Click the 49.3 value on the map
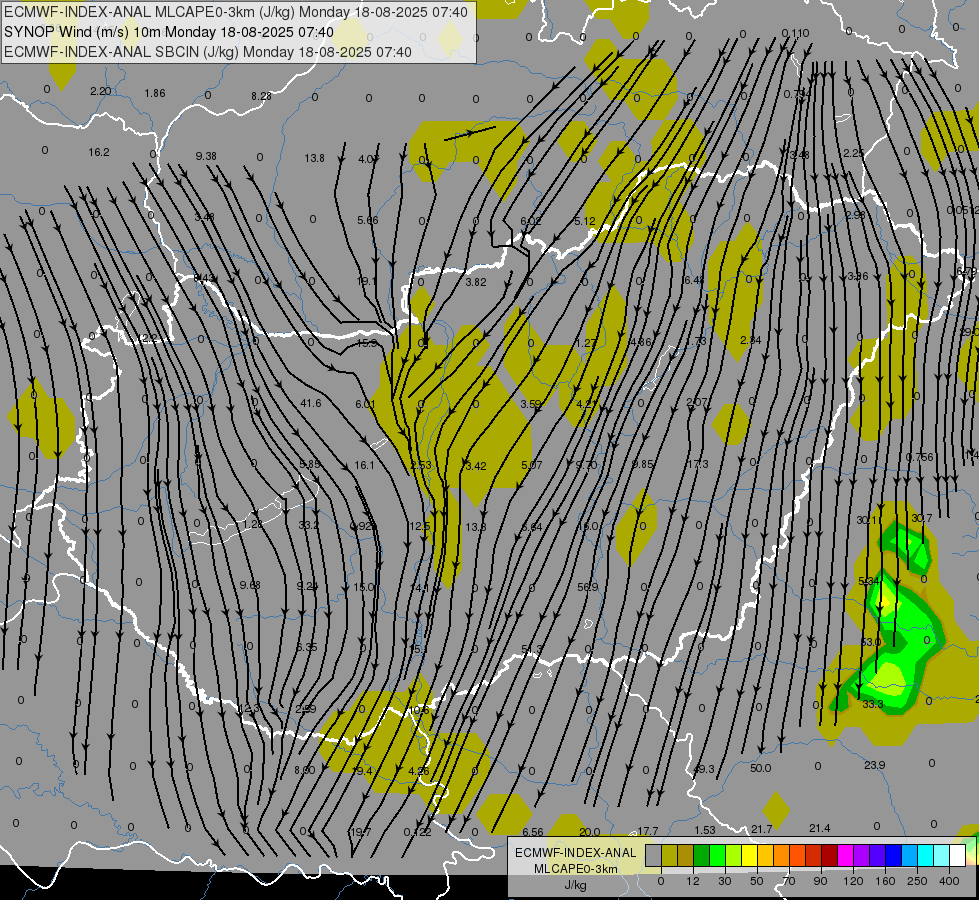 (704, 769)
